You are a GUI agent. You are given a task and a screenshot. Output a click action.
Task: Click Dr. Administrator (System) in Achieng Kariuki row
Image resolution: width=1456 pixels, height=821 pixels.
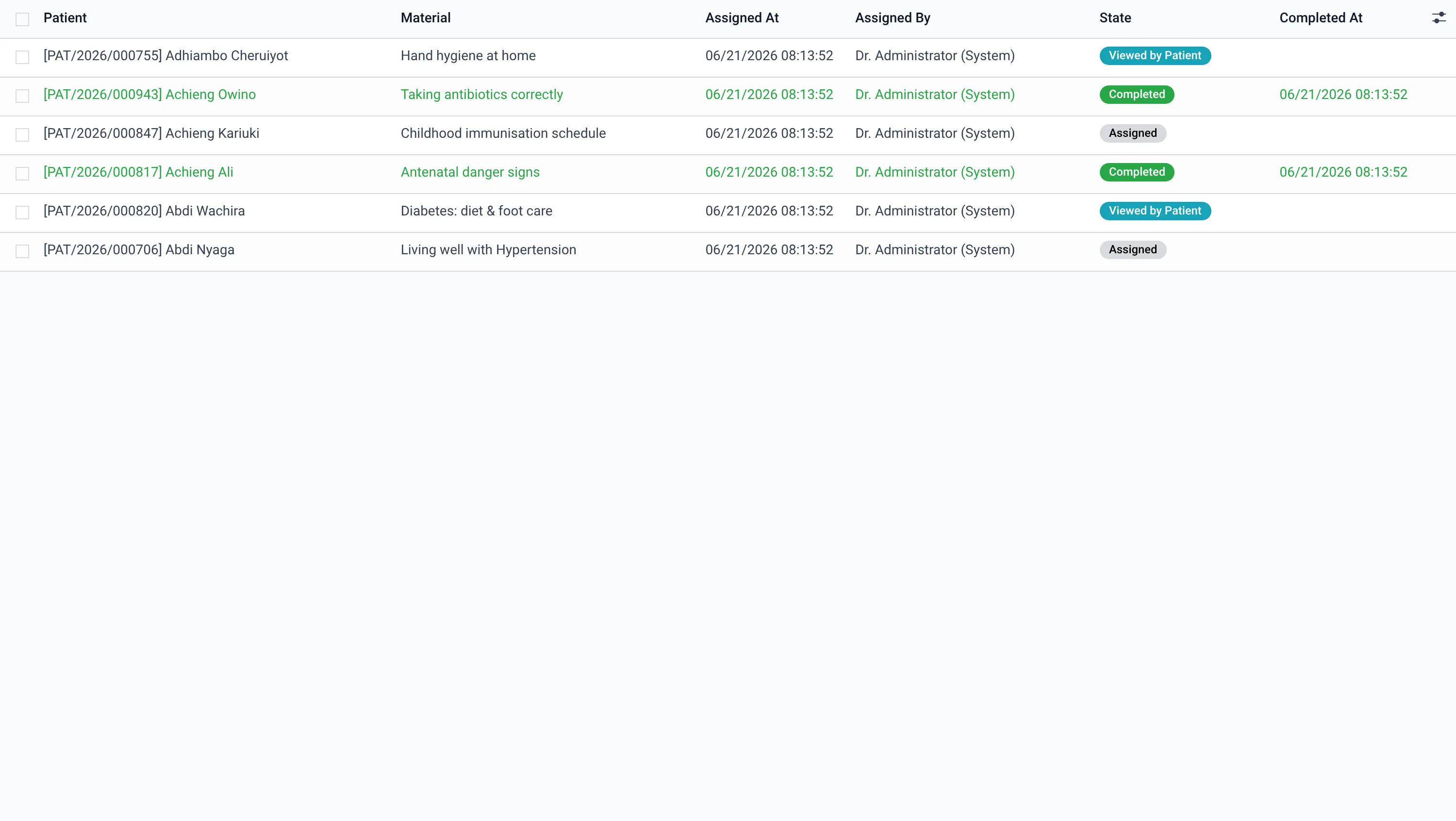(935, 133)
